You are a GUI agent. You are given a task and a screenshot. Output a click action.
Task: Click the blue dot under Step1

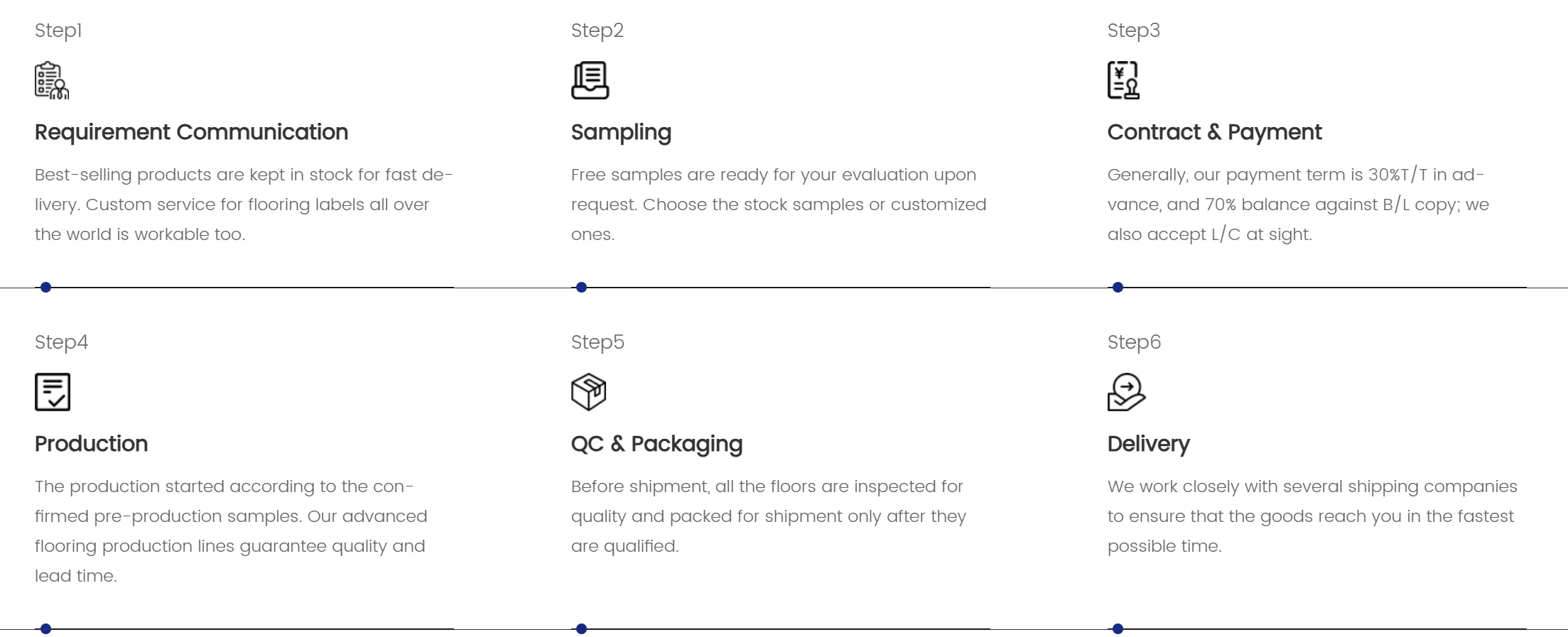45,288
